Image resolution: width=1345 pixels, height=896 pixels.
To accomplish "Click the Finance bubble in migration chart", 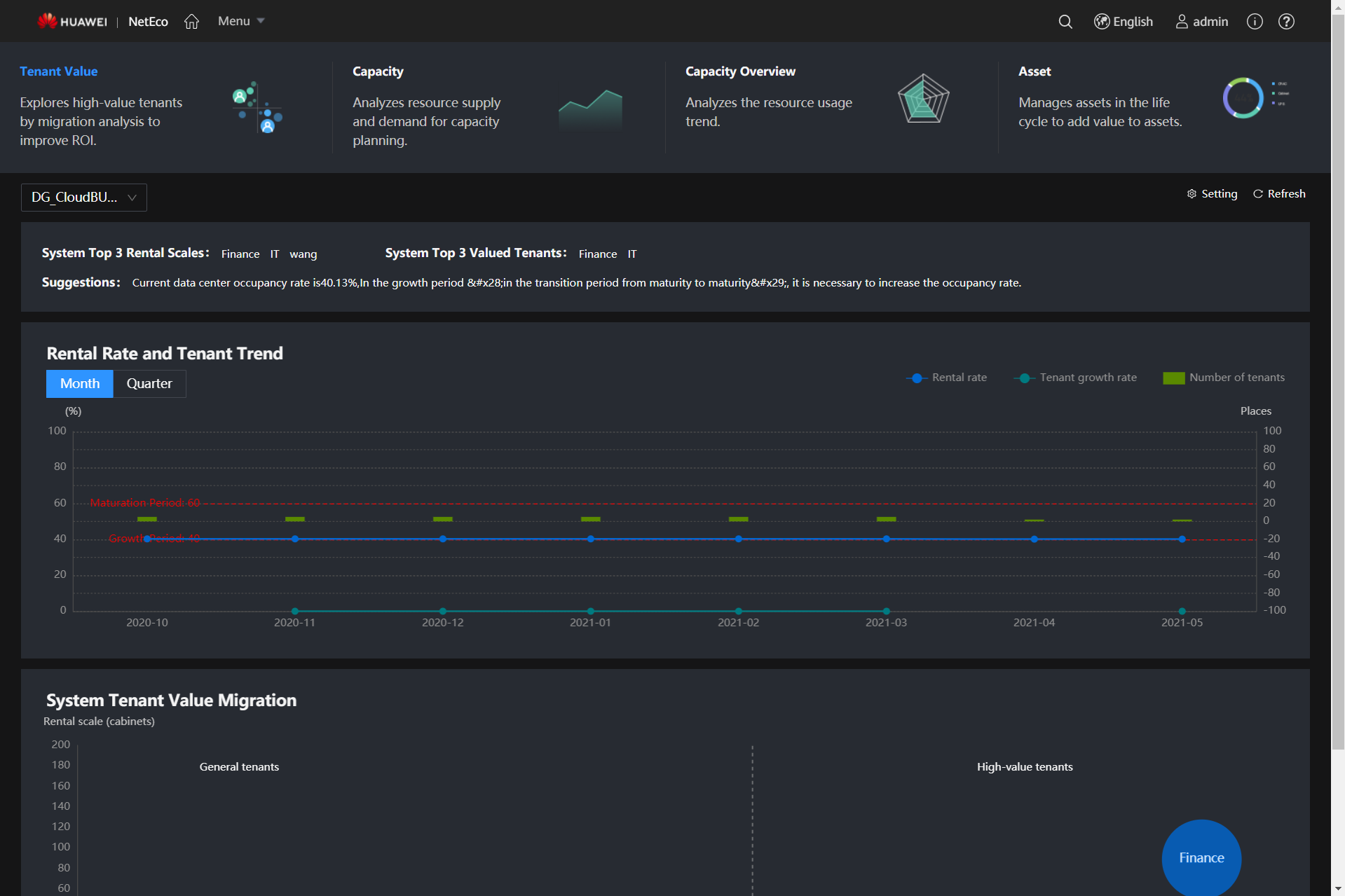I will click(1201, 857).
